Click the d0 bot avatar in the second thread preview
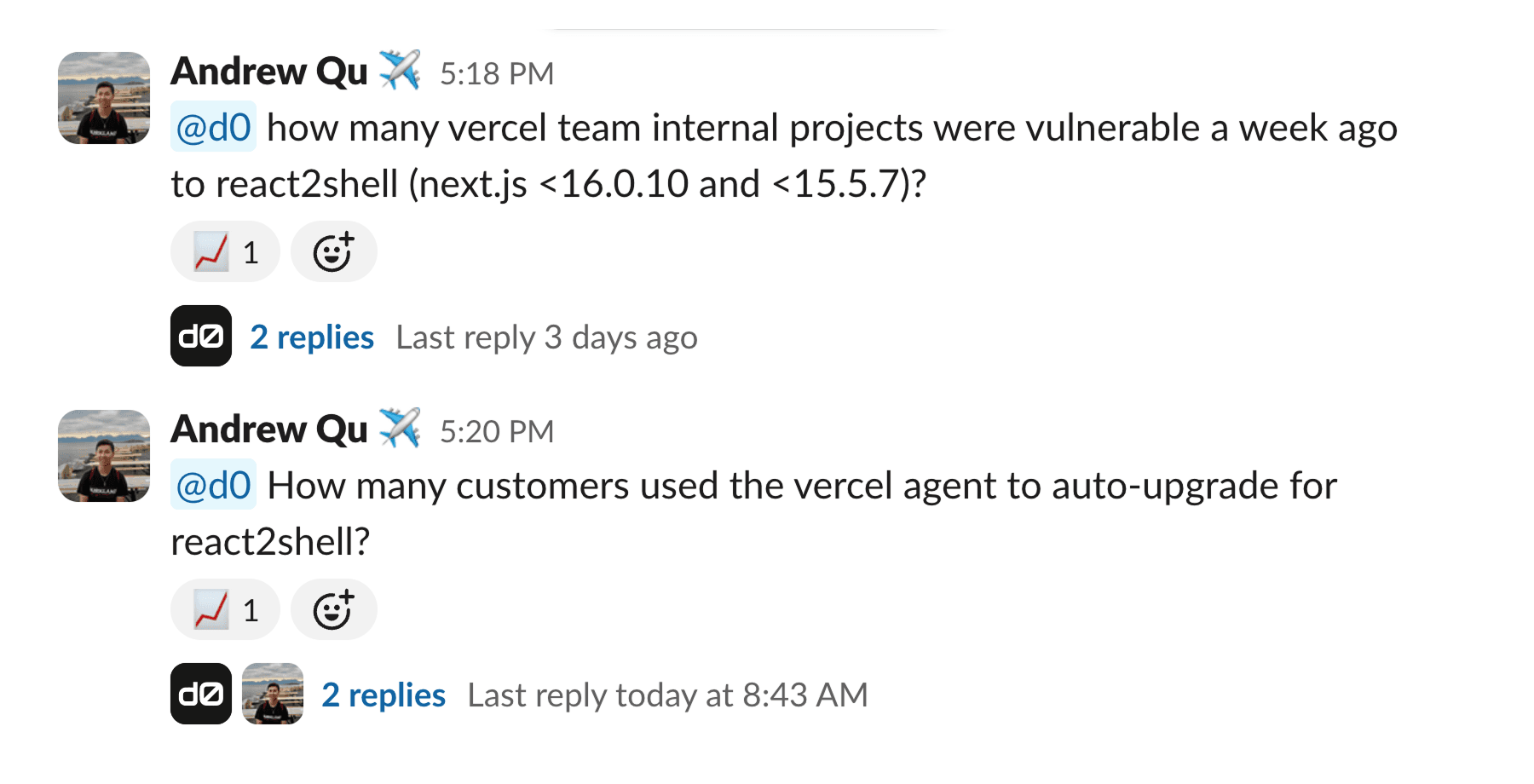Screen dimensions: 1534x784 coord(200,695)
